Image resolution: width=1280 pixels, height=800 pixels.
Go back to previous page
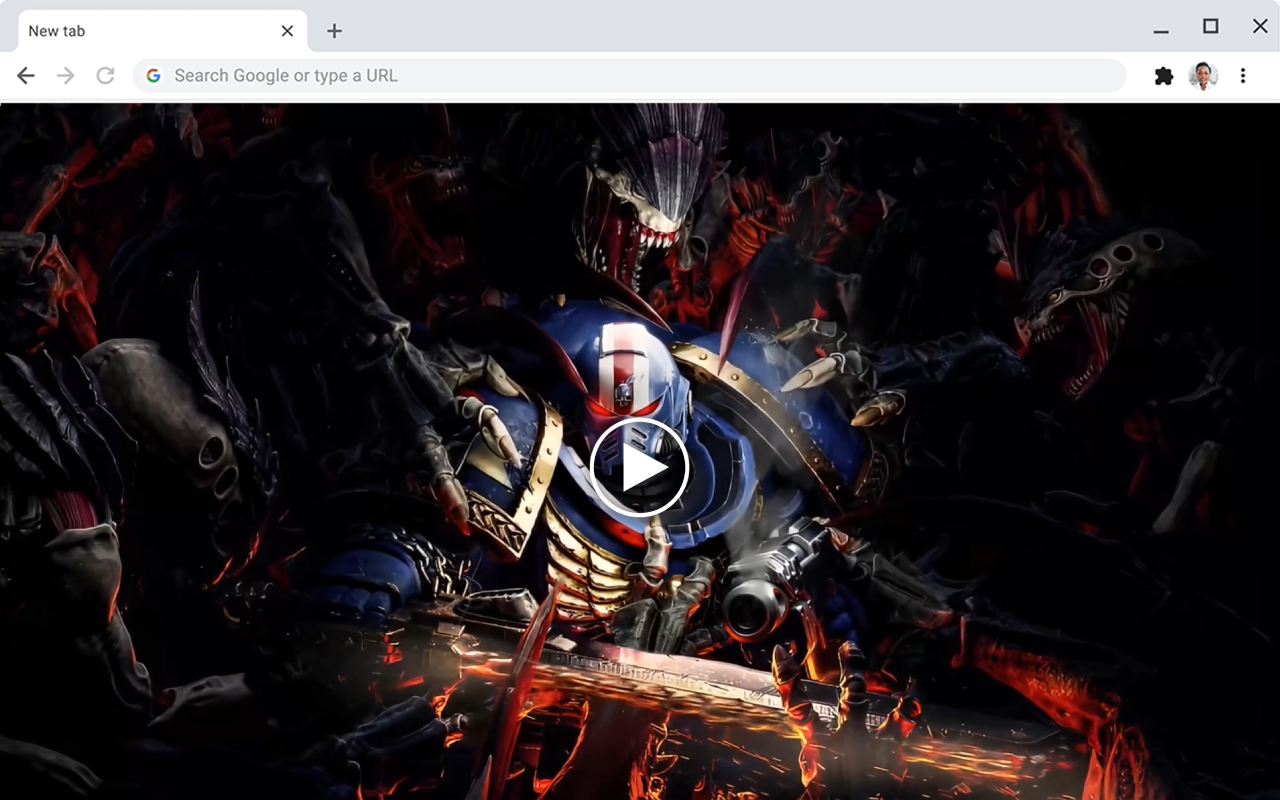click(26, 76)
